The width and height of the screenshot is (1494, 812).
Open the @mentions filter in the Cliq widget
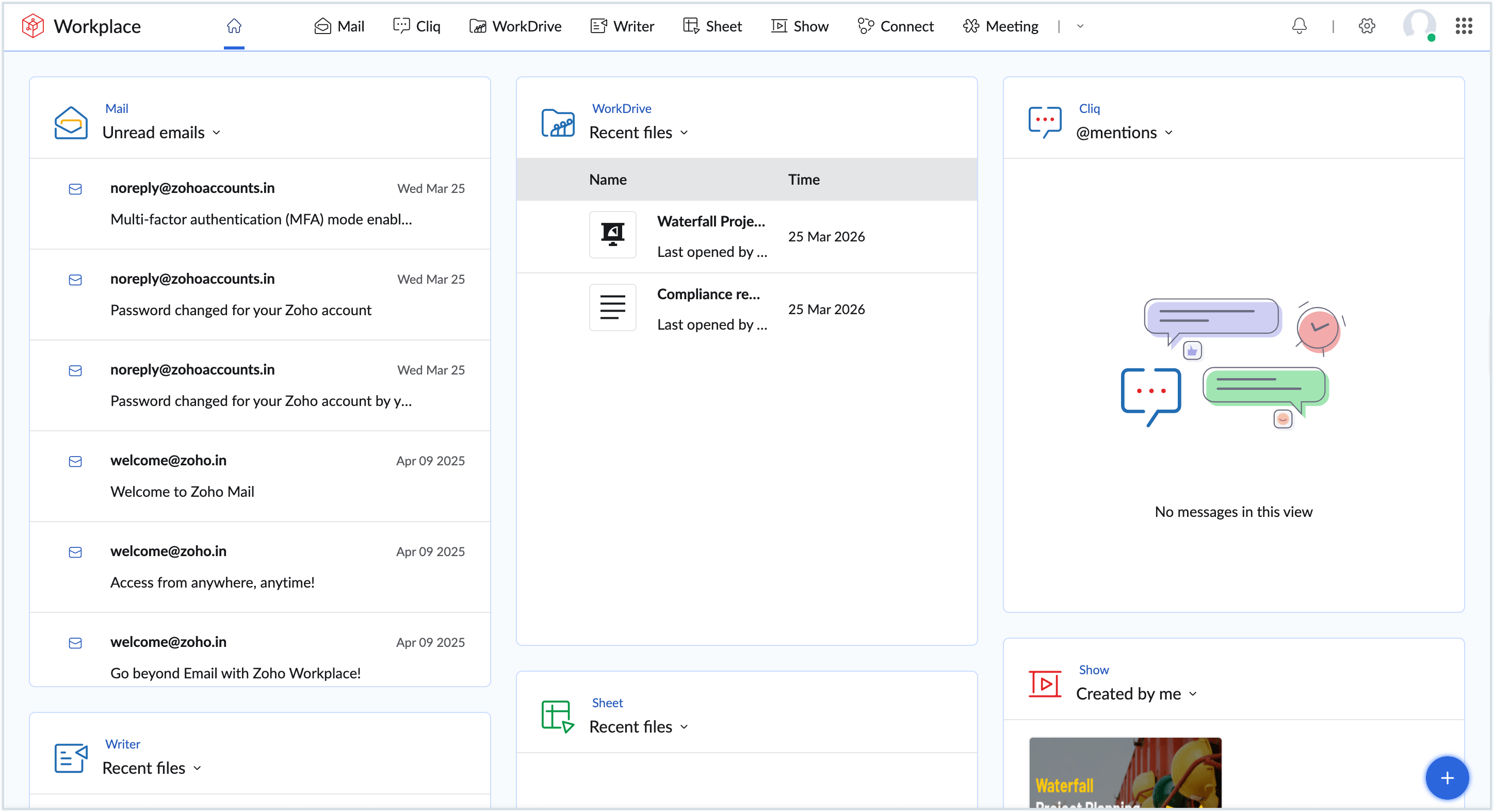coord(1125,132)
